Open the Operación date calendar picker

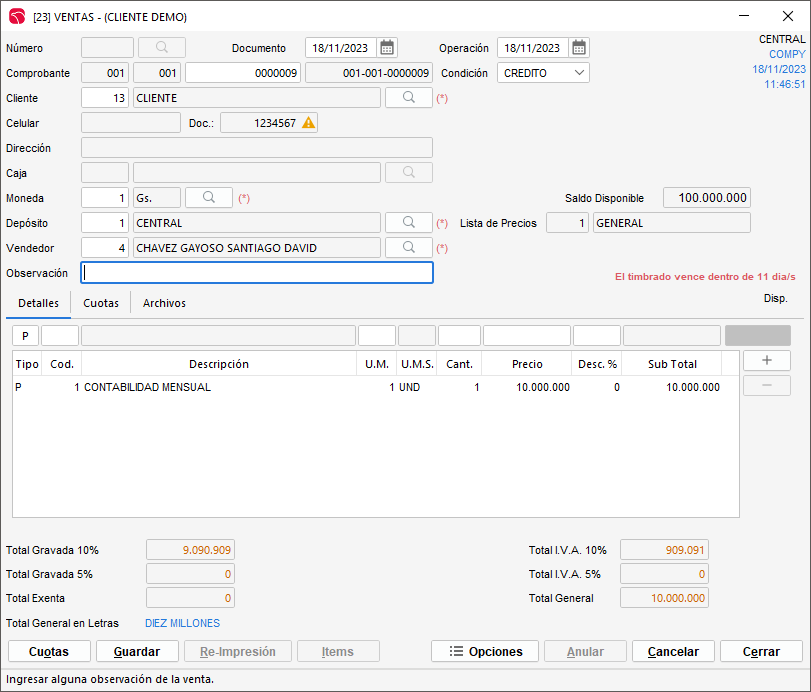point(579,48)
